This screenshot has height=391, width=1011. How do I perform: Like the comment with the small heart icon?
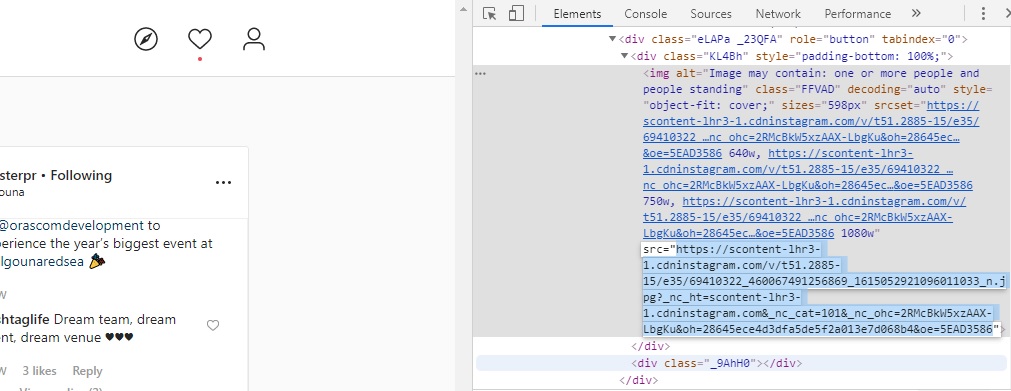pos(213,326)
